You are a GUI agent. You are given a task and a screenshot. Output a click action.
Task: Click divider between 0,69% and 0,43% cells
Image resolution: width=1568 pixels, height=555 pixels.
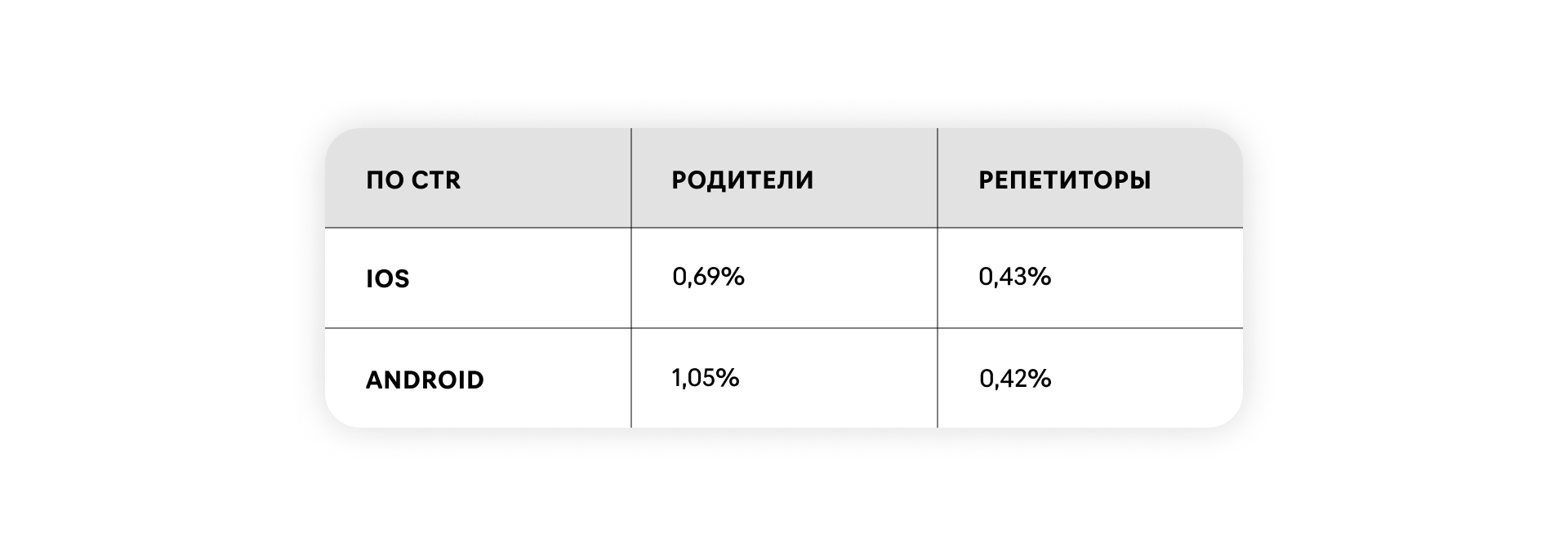(x=938, y=277)
